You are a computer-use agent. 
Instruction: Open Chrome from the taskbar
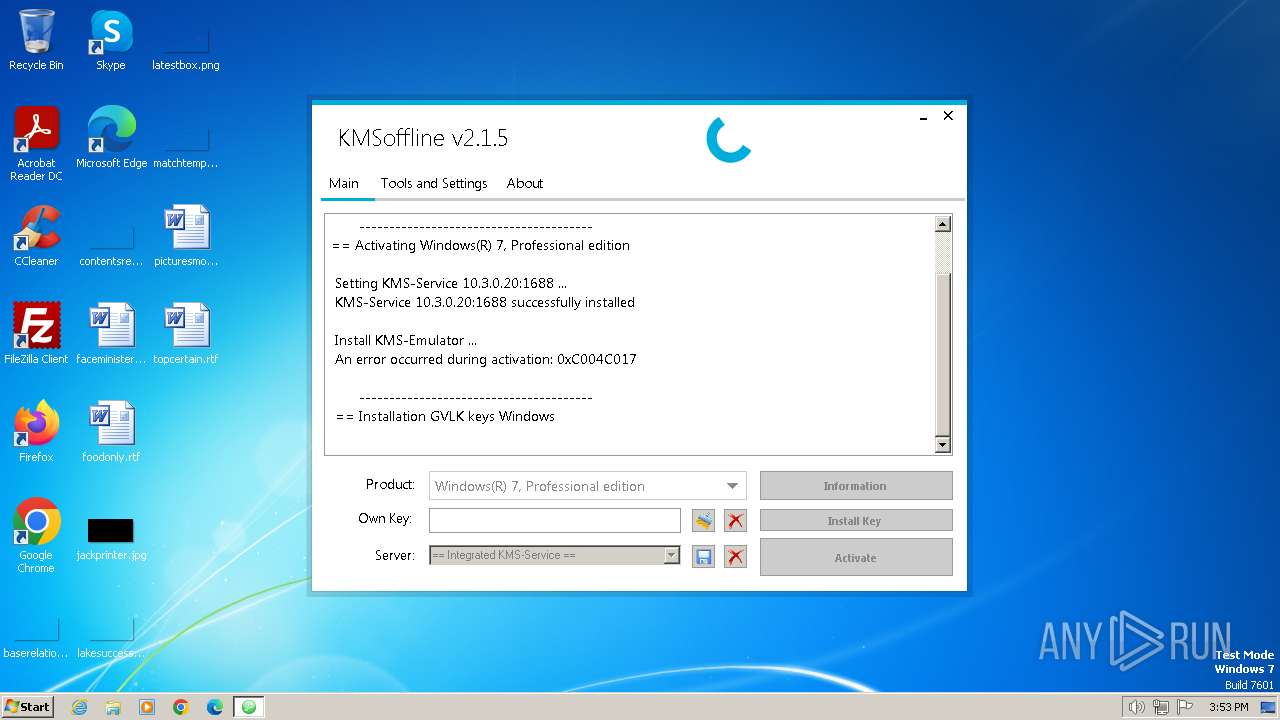pyautogui.click(x=181, y=707)
